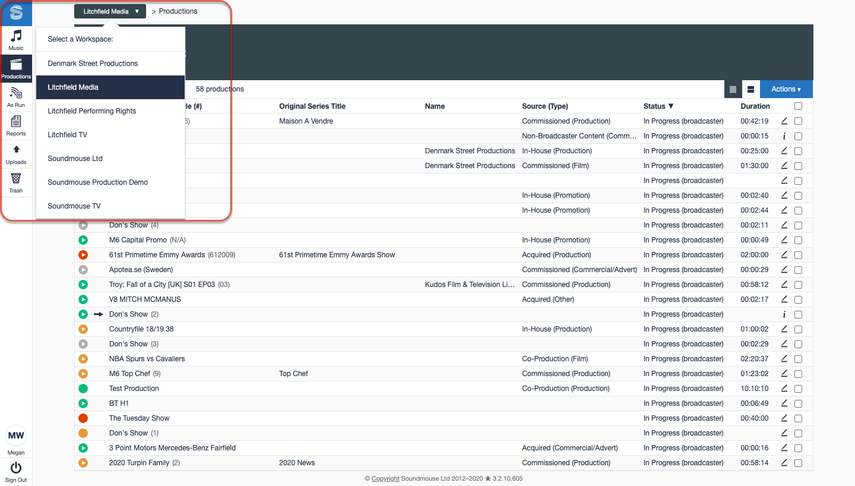Image resolution: width=855 pixels, height=486 pixels.
Task: Select Soundmouse TV workspace
Action: pos(110,206)
